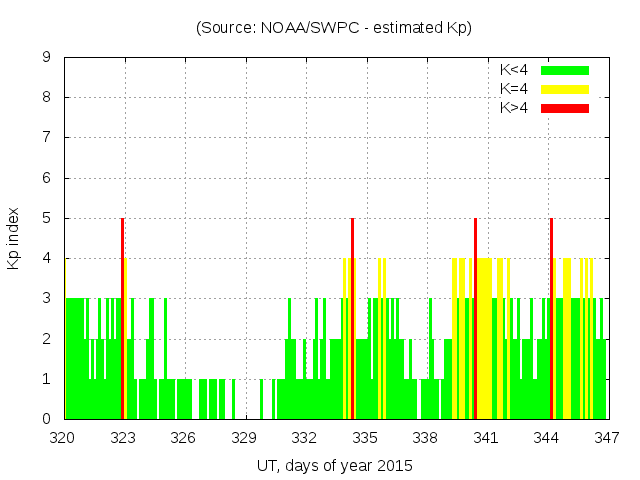Select the 0 tick label on y-axis

pos(46,419)
